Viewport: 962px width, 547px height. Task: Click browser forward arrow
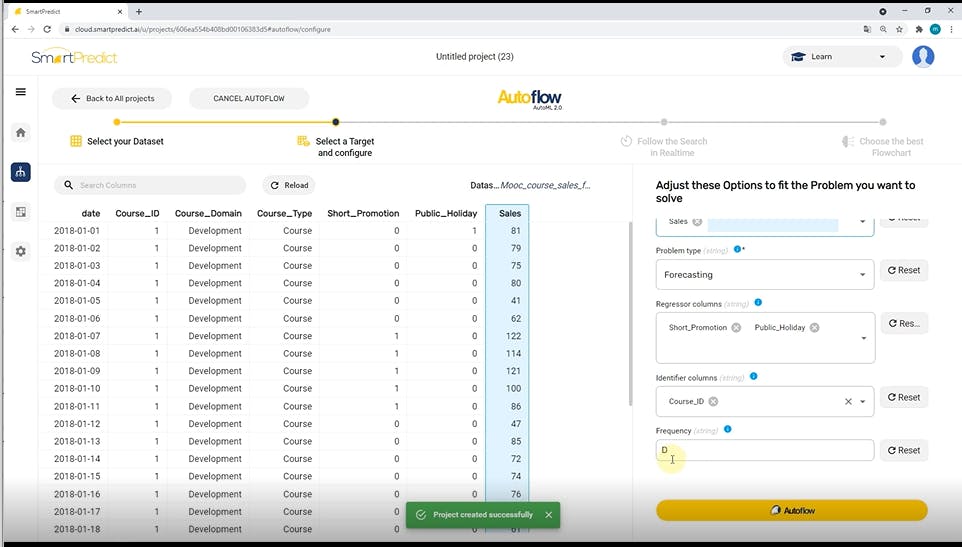click(31, 29)
